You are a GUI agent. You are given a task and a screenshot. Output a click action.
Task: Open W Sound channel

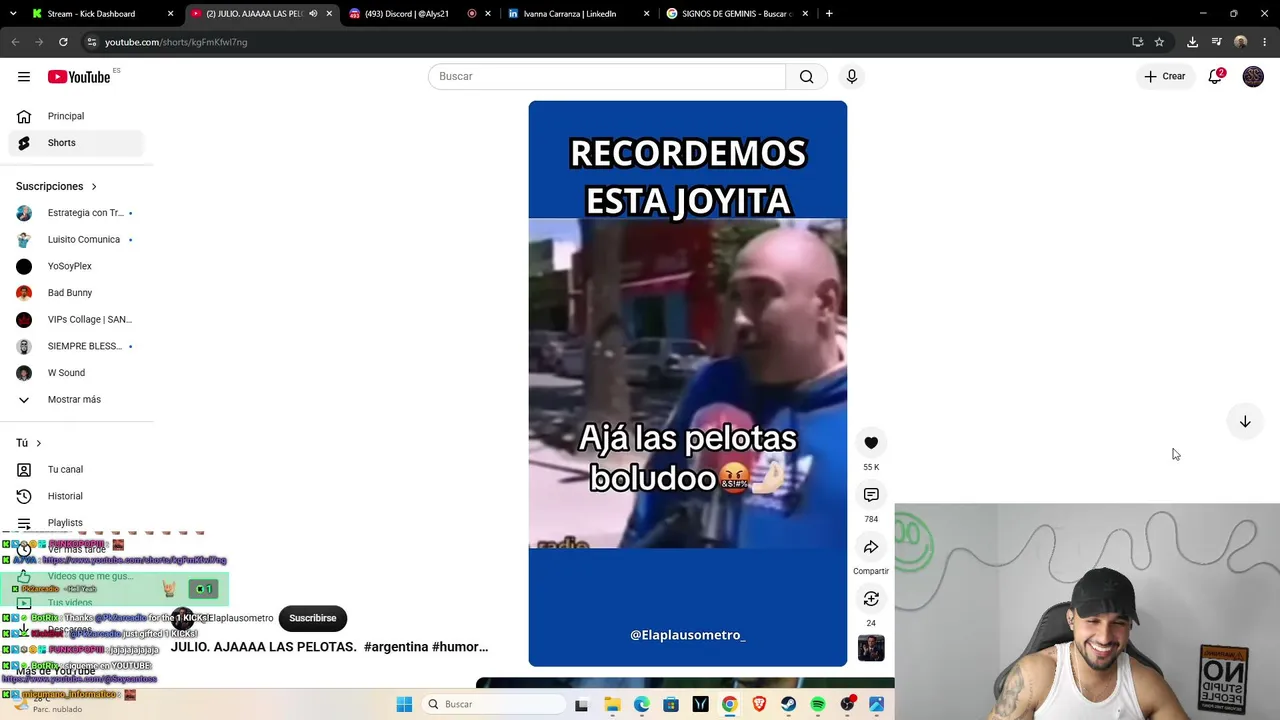tap(76, 373)
